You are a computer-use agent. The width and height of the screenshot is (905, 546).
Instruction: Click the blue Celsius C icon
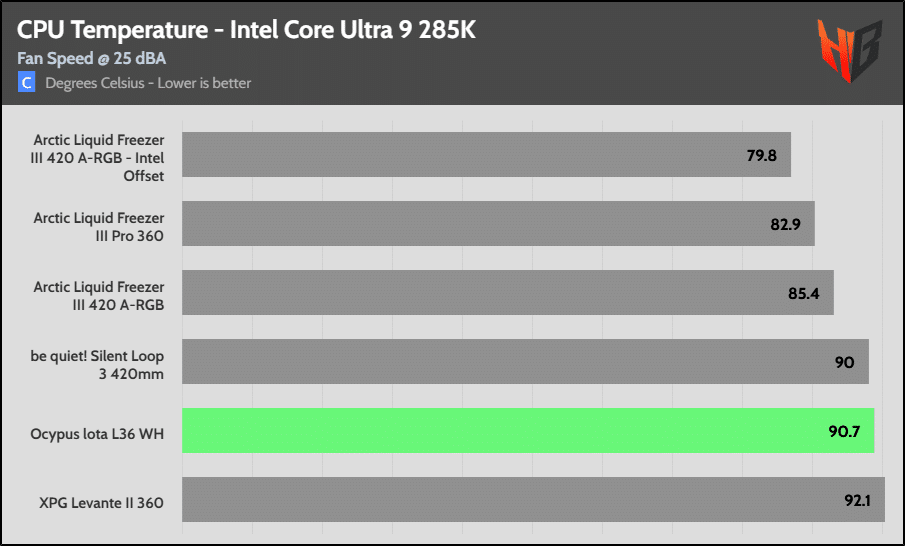tap(27, 83)
